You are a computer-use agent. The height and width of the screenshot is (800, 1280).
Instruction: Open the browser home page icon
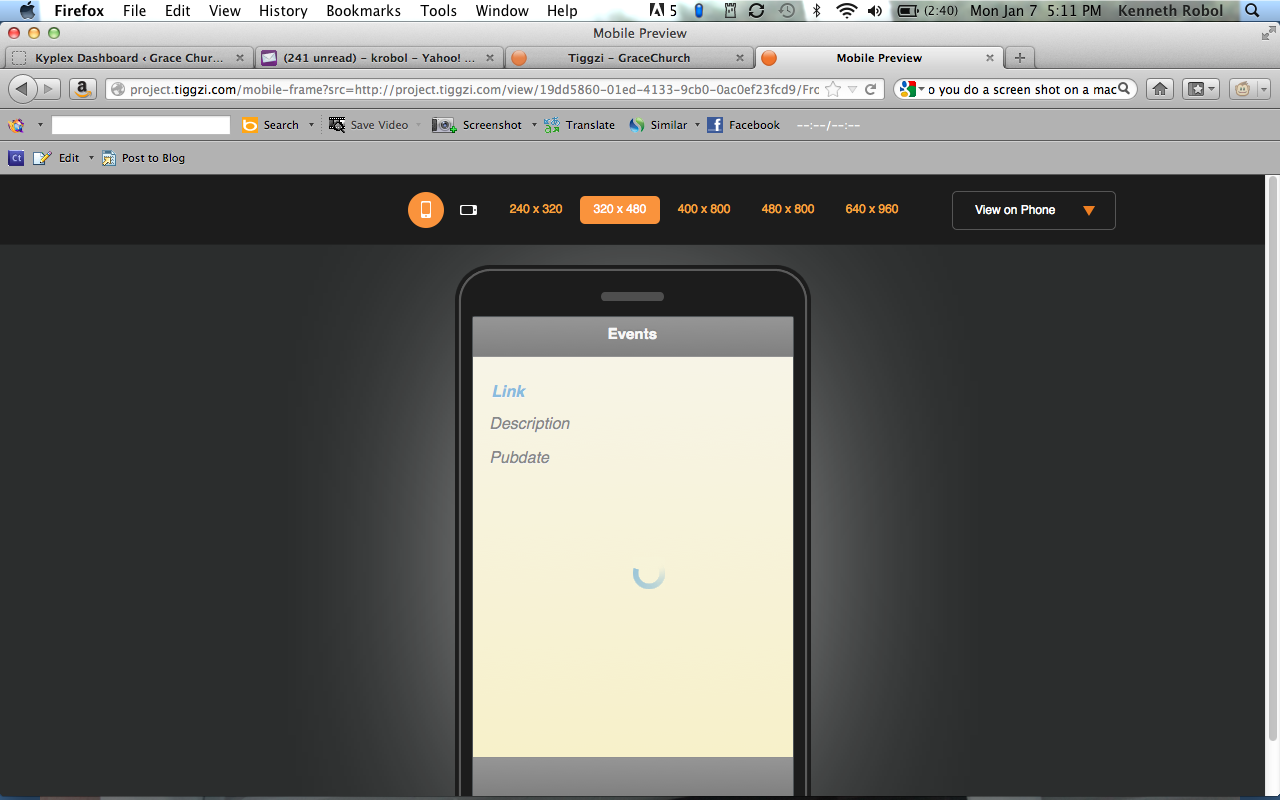point(1159,89)
